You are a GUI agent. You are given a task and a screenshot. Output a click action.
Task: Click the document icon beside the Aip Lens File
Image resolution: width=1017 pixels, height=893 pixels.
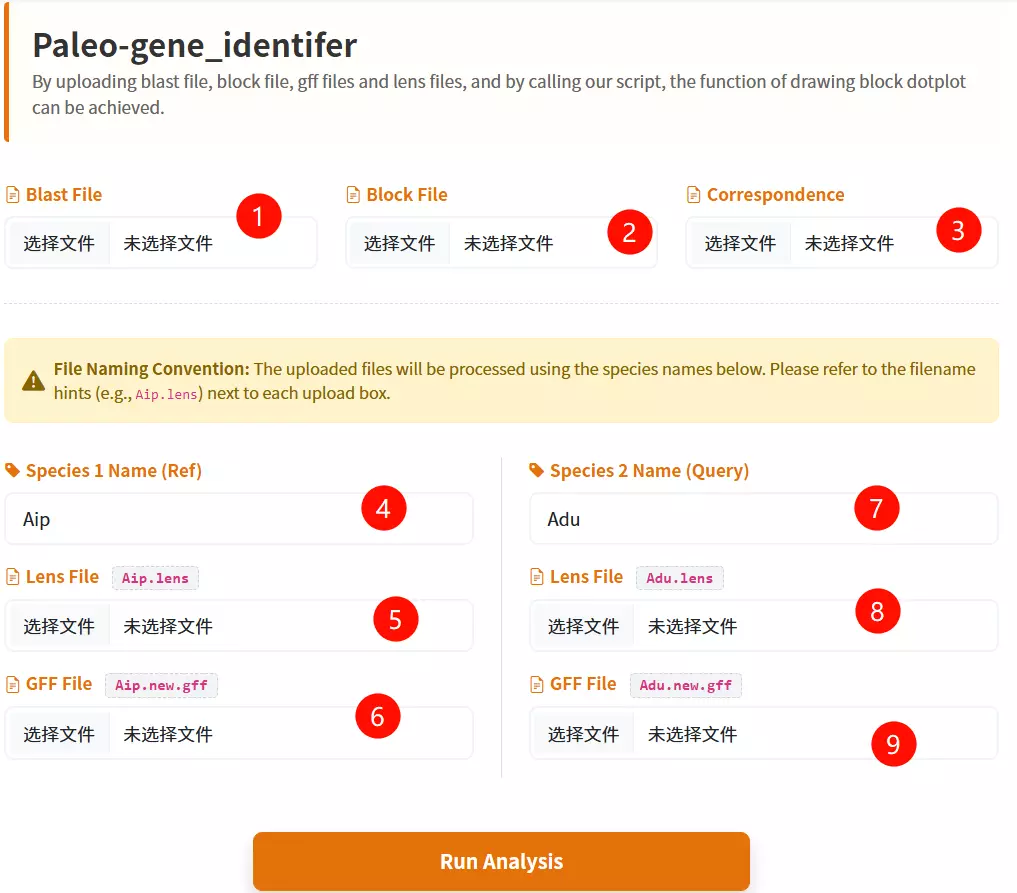pyautogui.click(x=13, y=576)
